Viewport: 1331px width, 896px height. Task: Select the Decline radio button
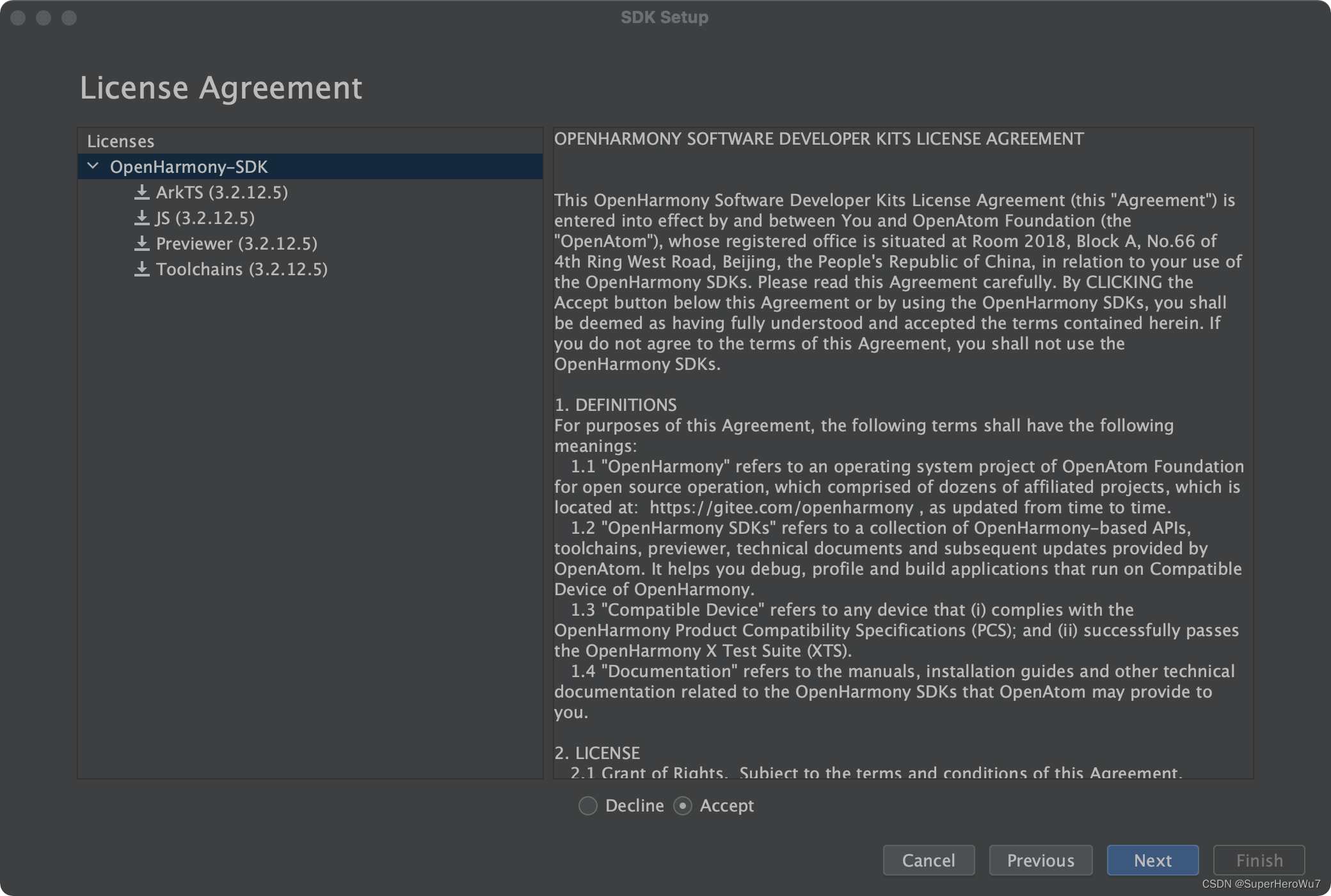coord(588,806)
